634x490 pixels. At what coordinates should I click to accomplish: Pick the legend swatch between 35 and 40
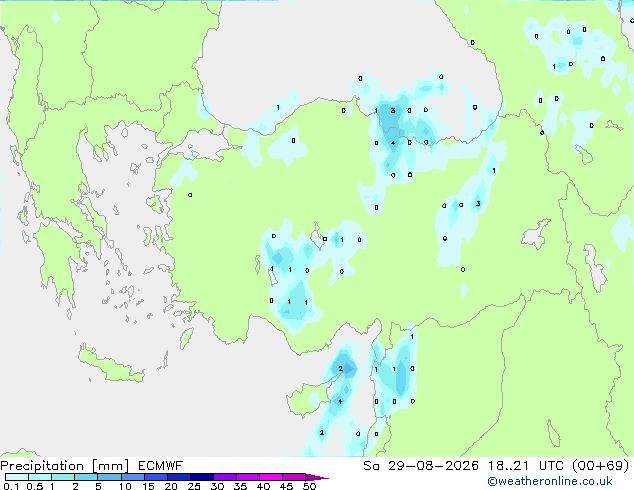pos(248,477)
